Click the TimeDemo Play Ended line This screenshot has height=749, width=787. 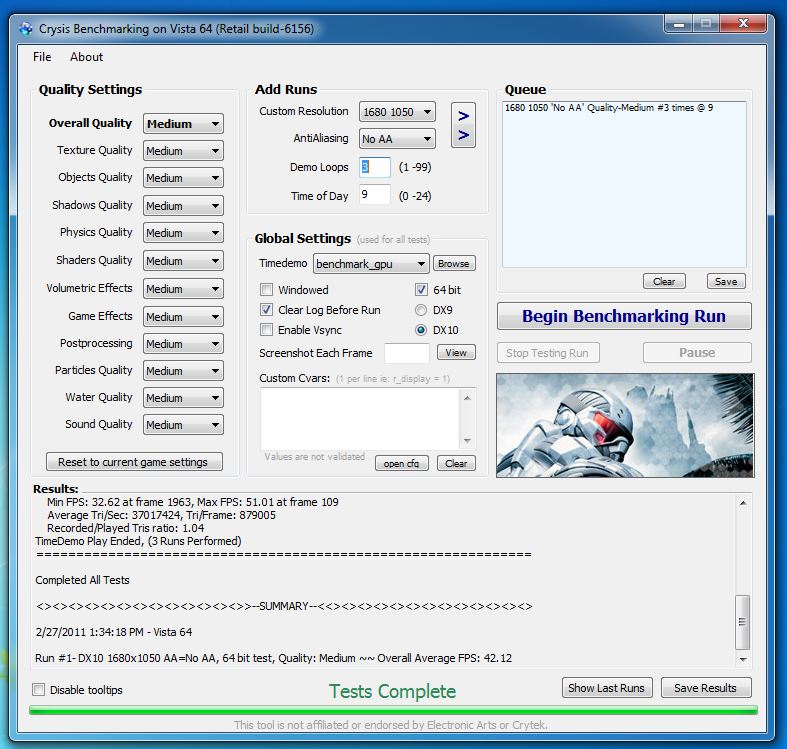click(139, 541)
